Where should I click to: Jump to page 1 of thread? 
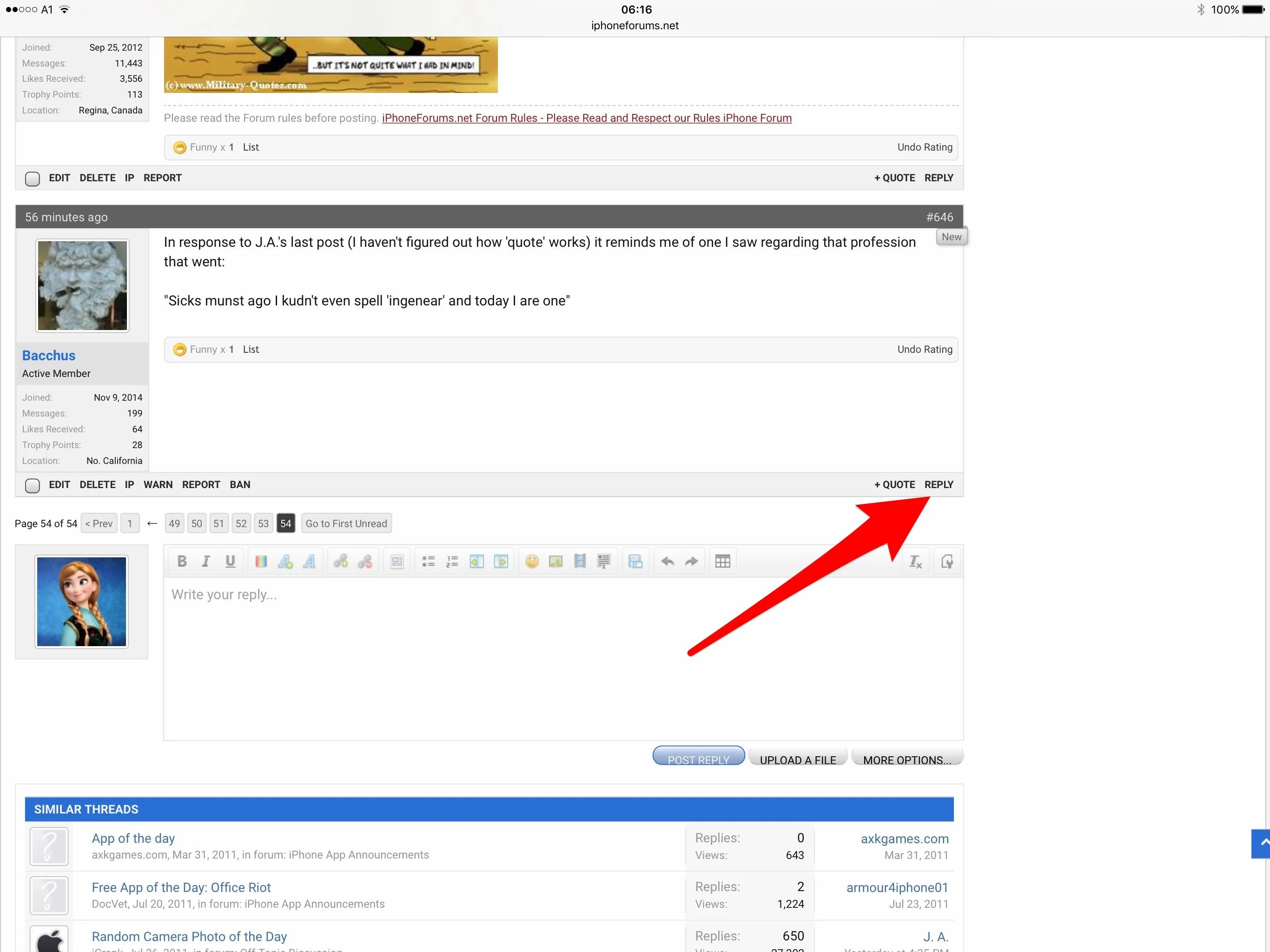click(130, 523)
